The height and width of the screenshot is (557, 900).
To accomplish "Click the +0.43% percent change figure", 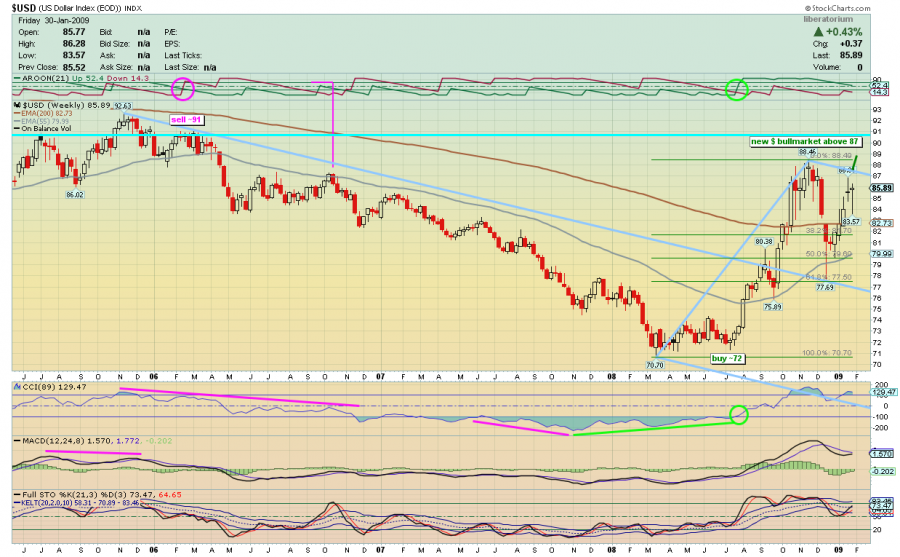I will pos(844,32).
